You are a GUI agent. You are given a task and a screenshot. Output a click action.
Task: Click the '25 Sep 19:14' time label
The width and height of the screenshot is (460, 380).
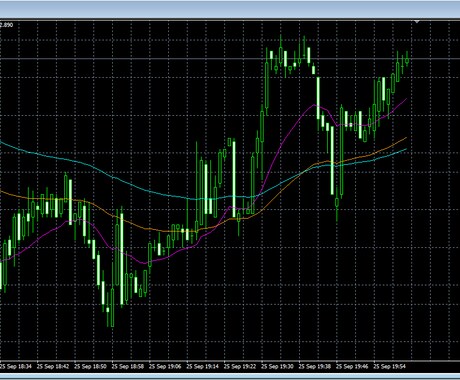[x=202, y=366]
